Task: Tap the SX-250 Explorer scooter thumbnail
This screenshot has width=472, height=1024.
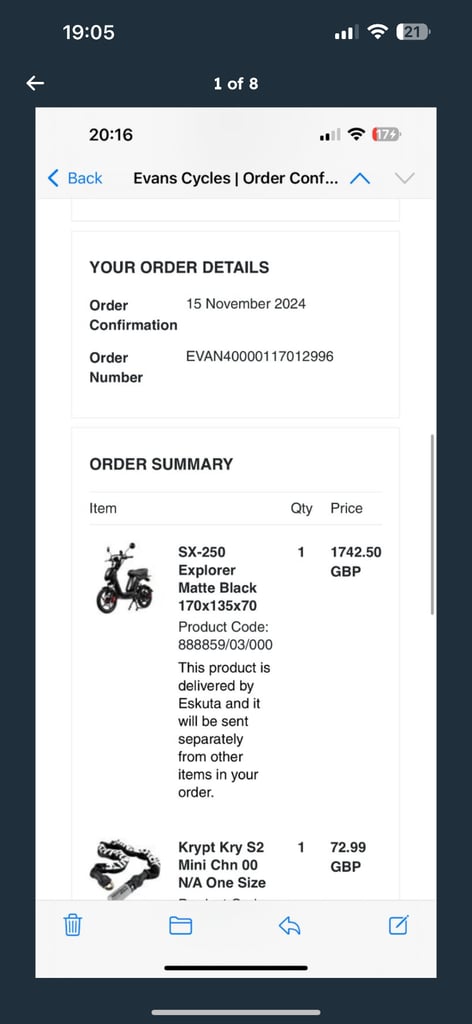Action: click(x=125, y=577)
